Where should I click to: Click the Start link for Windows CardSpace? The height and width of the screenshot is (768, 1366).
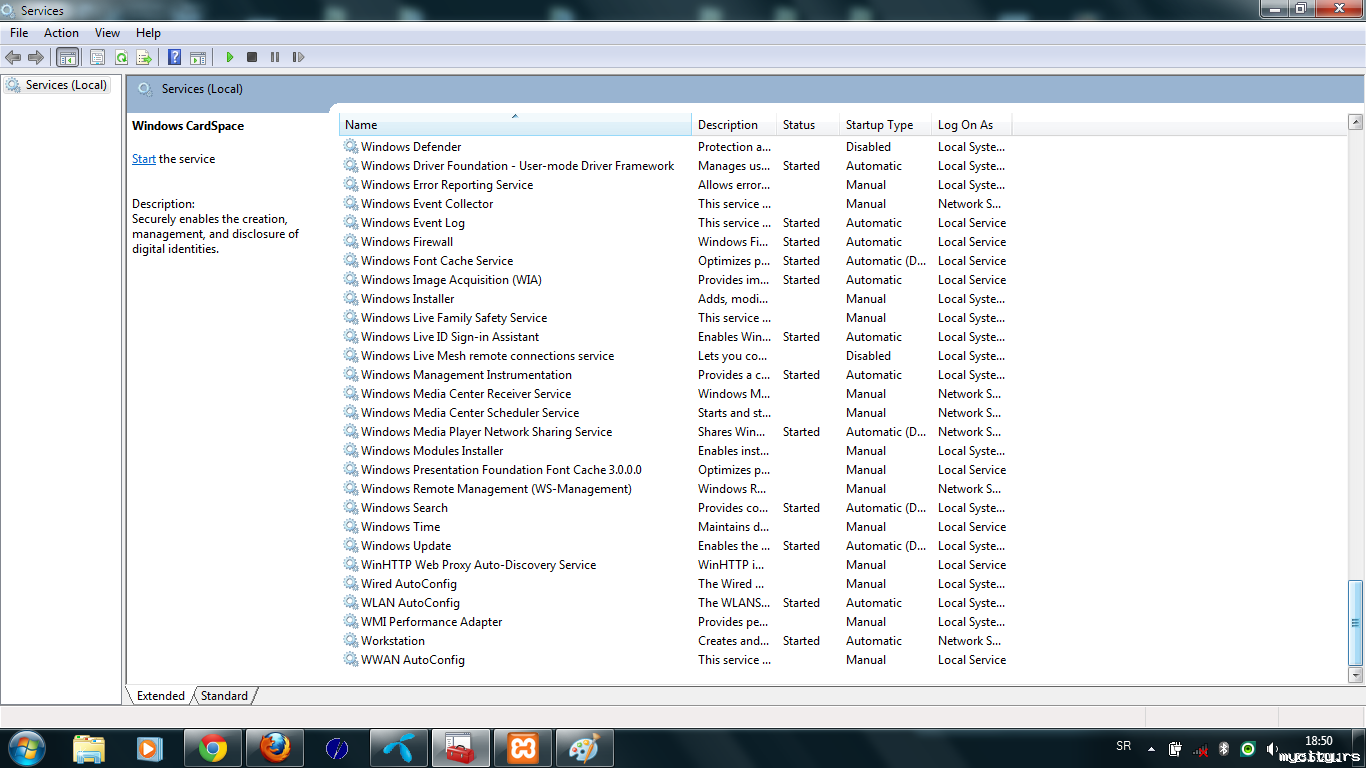point(144,159)
